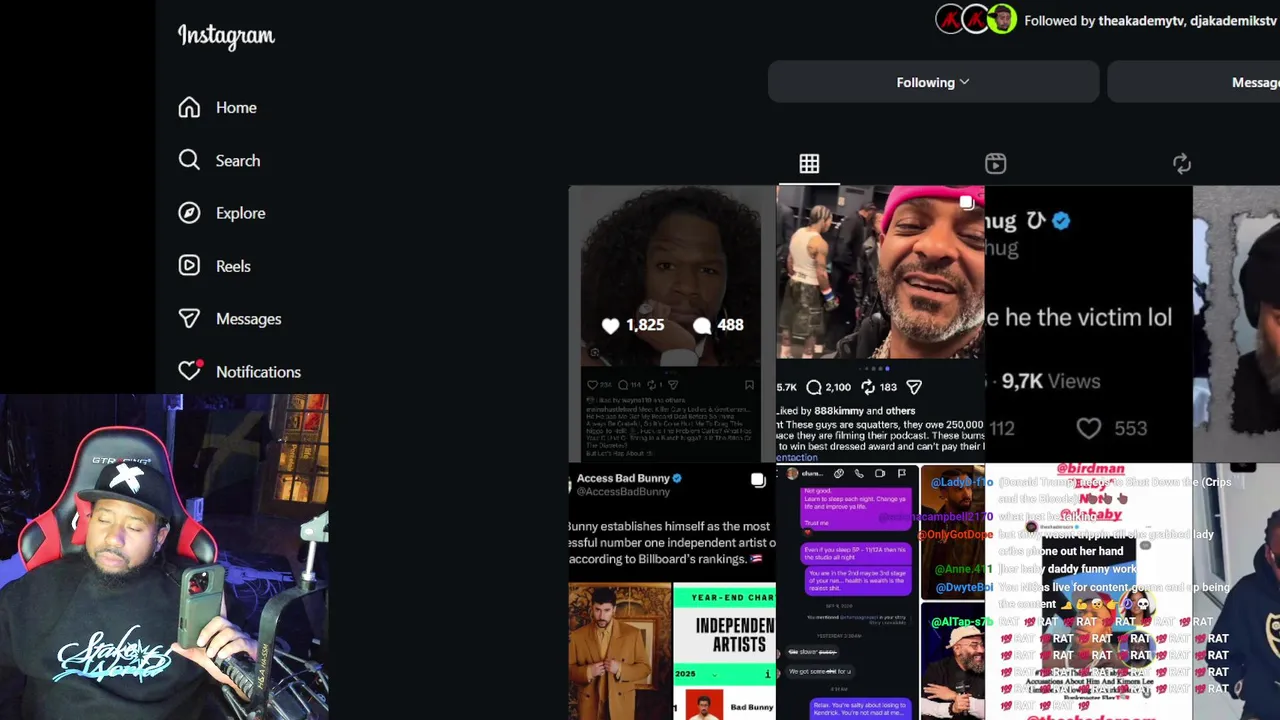
Task: Switch to the profile reels tab
Action: 995,163
